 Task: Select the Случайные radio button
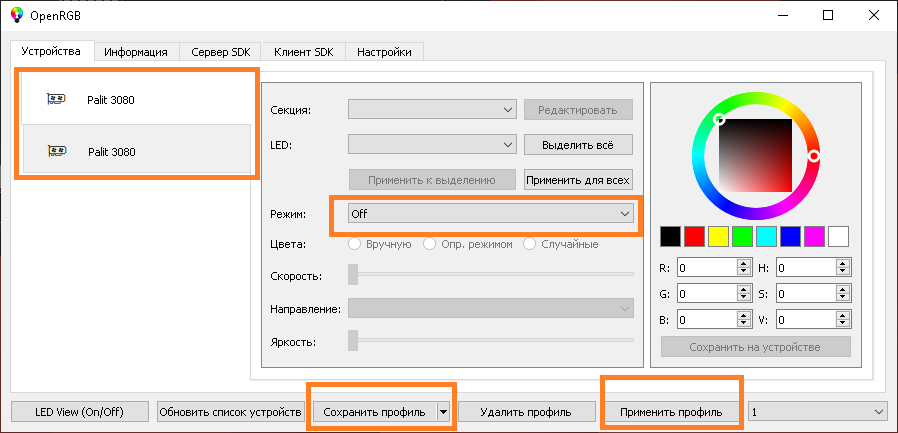(530, 244)
